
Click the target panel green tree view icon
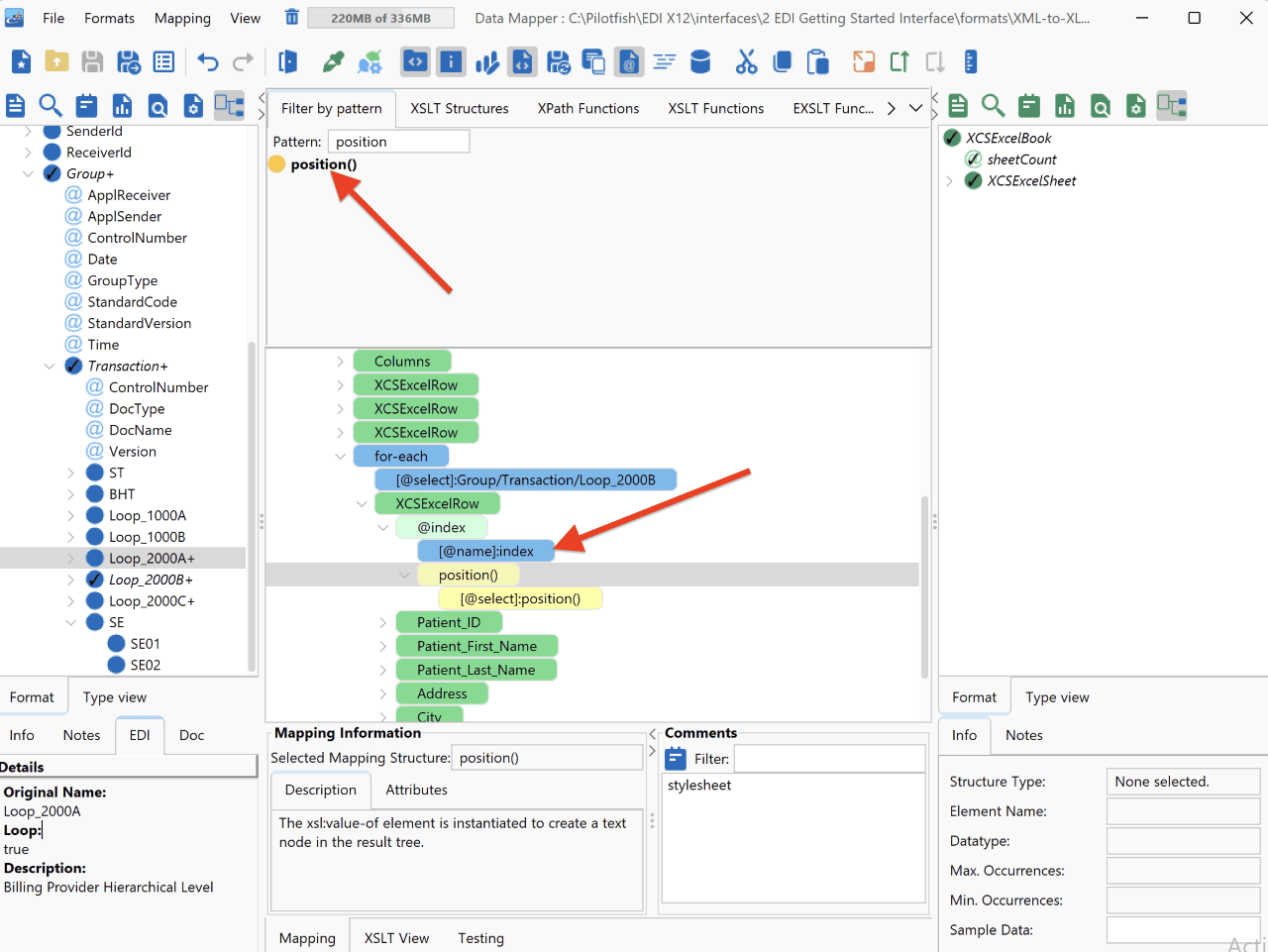click(1171, 105)
